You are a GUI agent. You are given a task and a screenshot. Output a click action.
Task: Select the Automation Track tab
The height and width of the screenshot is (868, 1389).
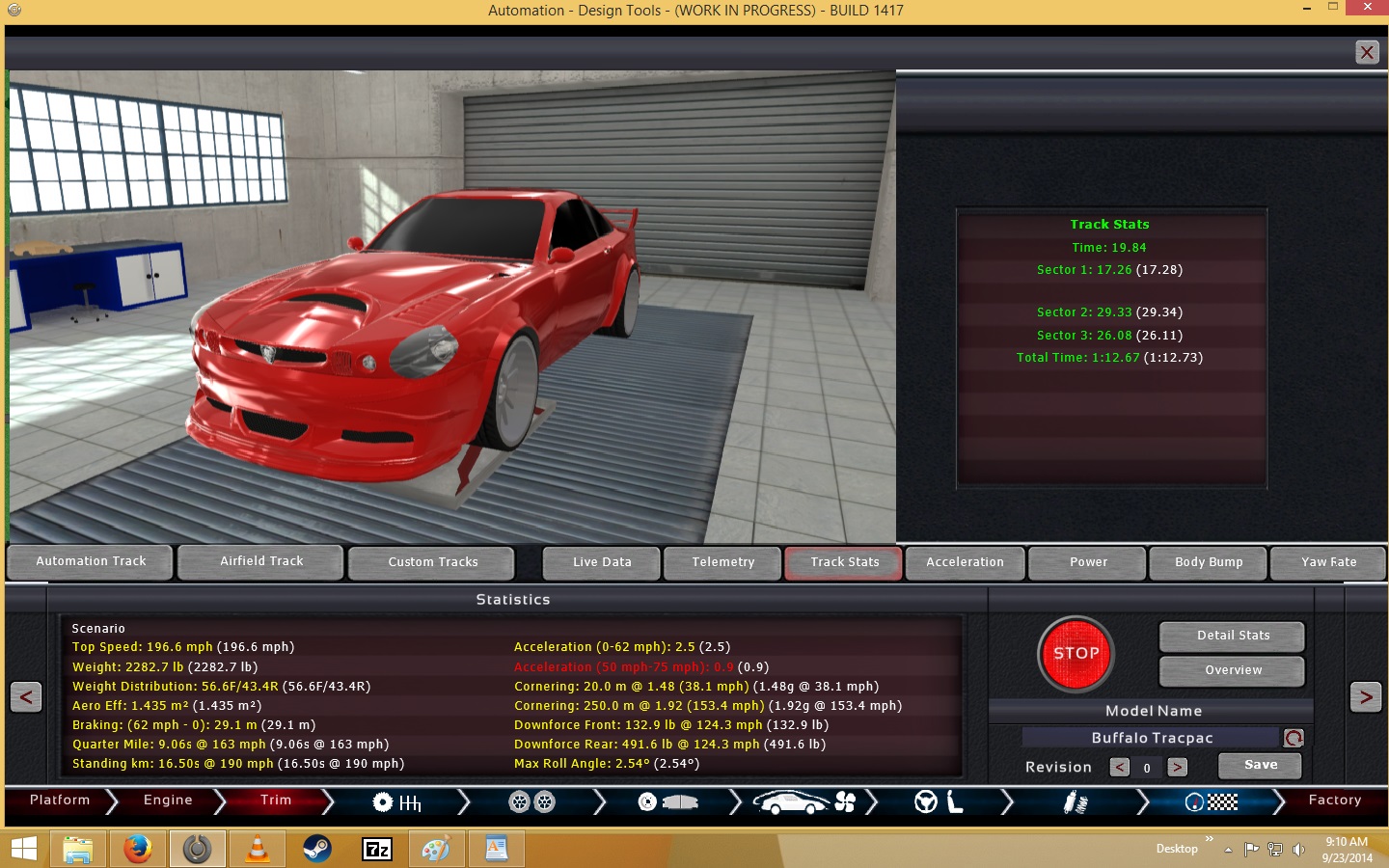coord(91,561)
